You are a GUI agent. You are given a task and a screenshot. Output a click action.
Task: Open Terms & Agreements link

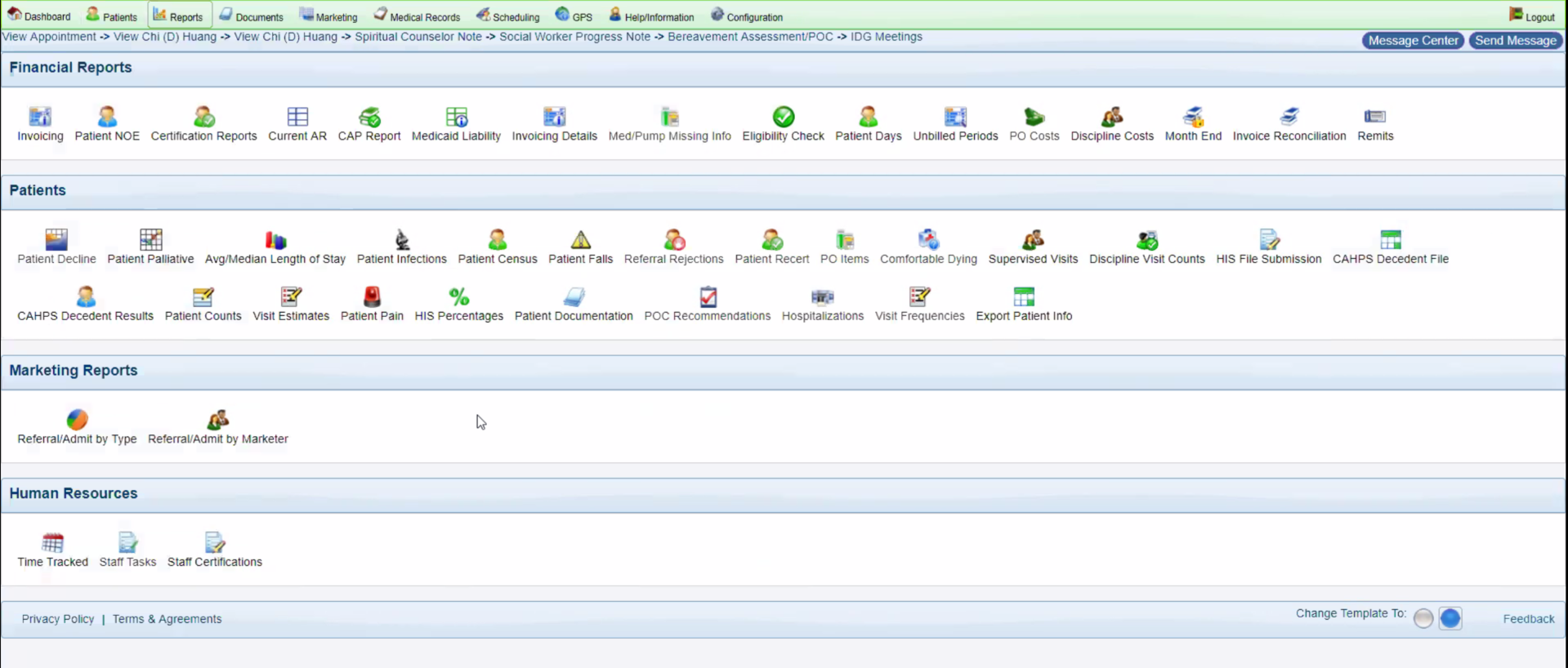pyautogui.click(x=167, y=619)
